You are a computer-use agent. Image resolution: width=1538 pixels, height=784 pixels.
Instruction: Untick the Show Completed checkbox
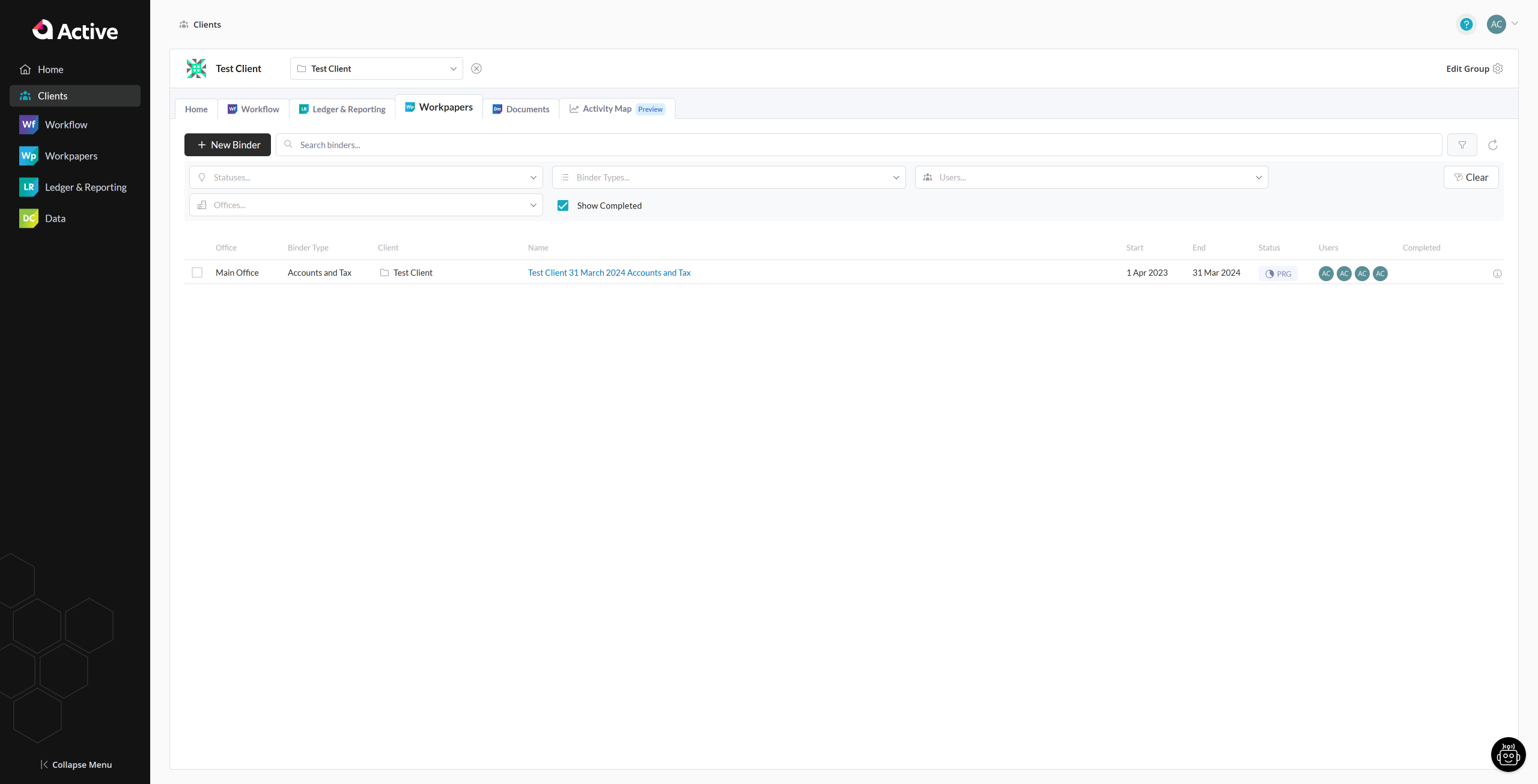pyautogui.click(x=563, y=205)
